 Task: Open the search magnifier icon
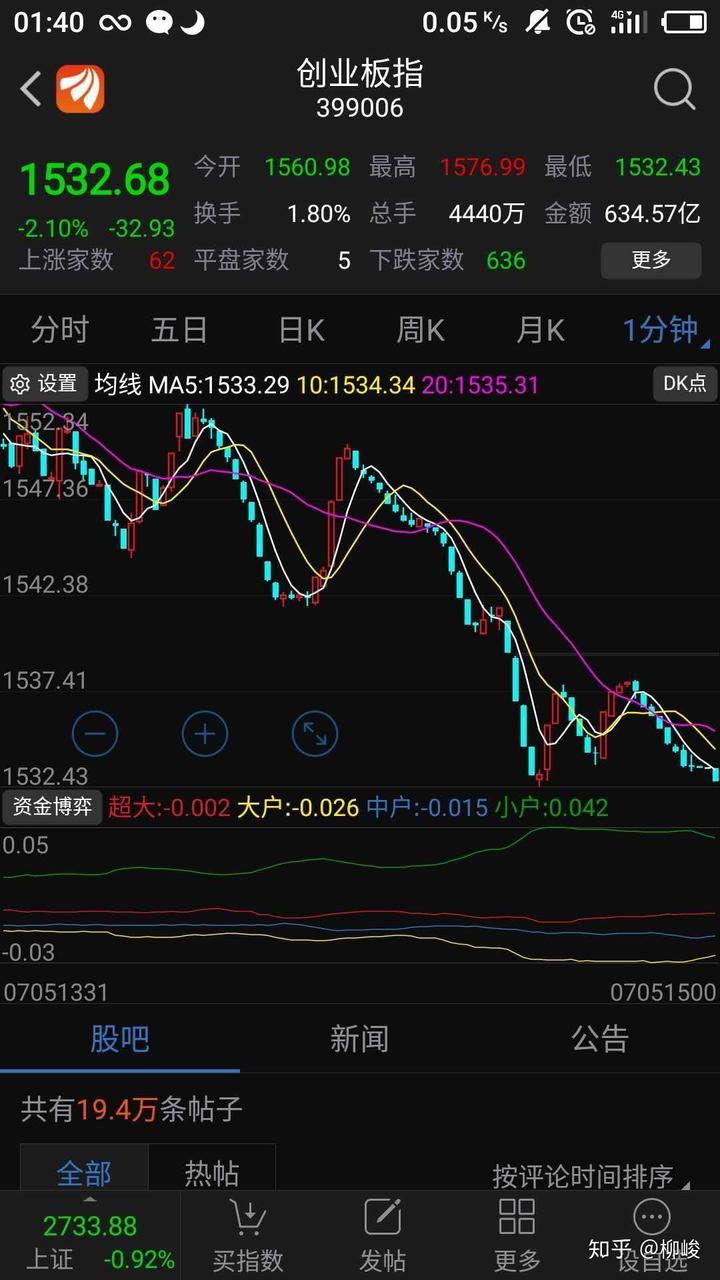tap(674, 90)
